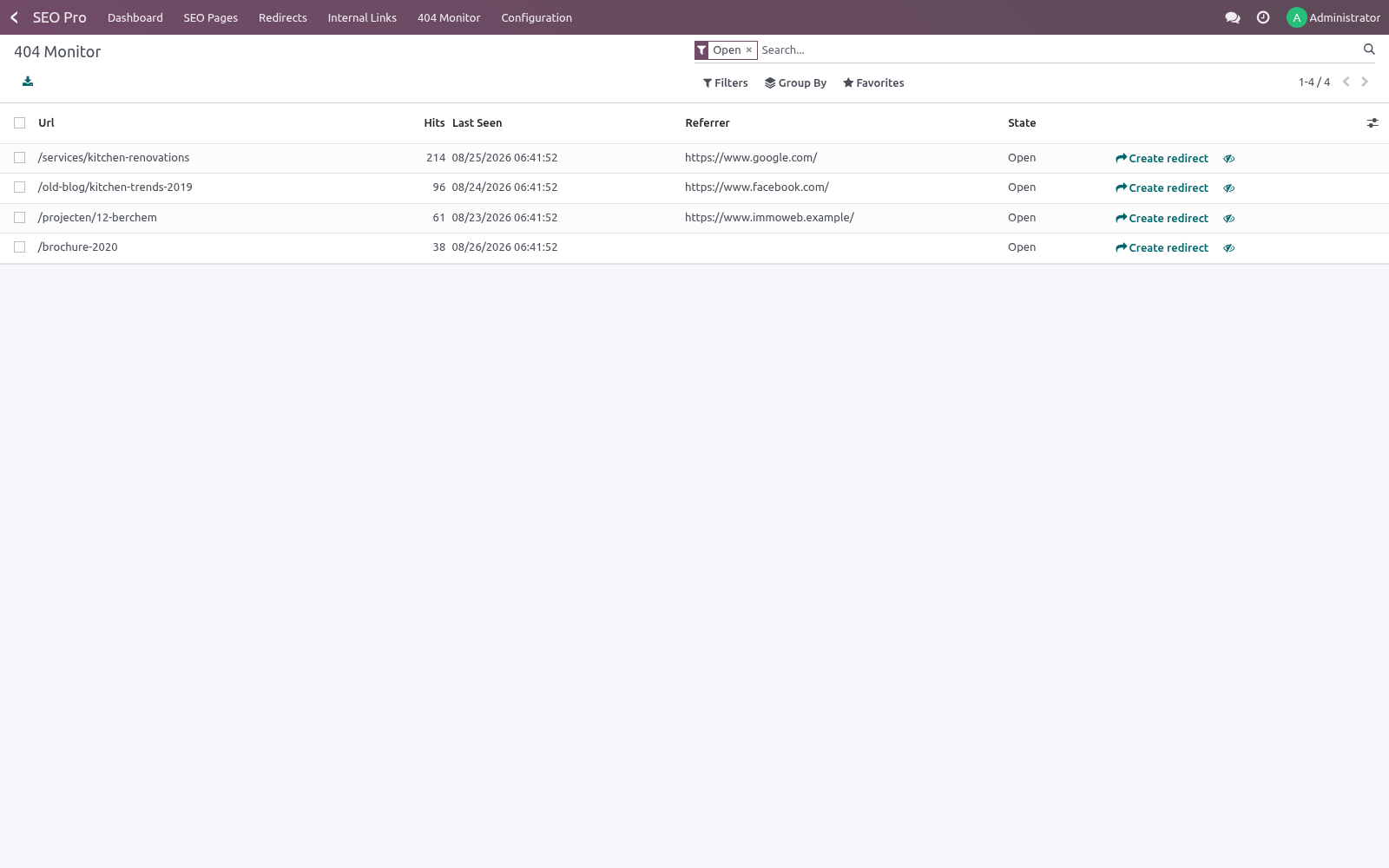Ignore the /services/kitchen-renovations entry via eye-slash icon
1389x868 pixels.
click(x=1229, y=159)
